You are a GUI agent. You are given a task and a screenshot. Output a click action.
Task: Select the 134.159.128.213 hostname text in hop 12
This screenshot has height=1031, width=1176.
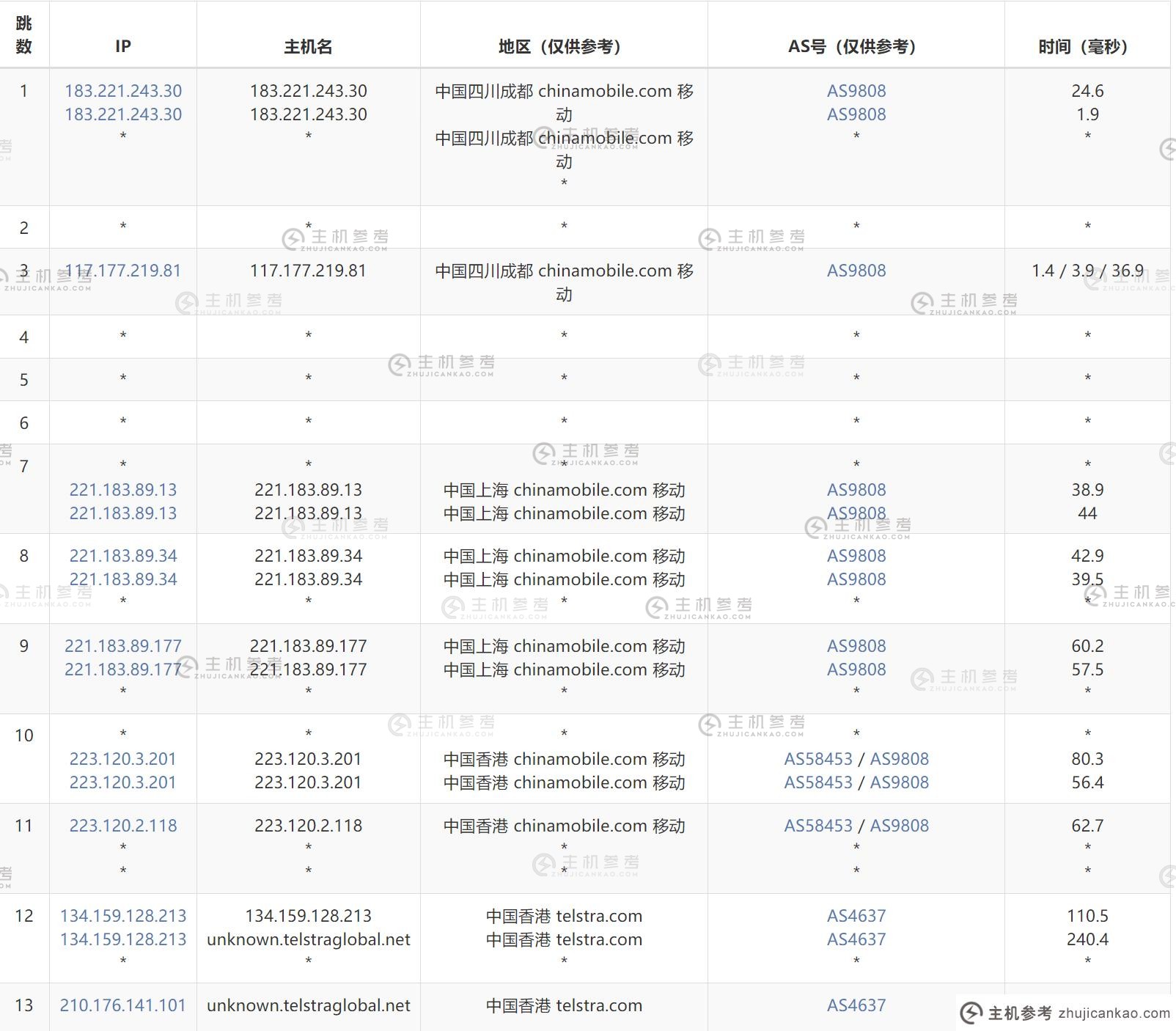pyautogui.click(x=308, y=916)
